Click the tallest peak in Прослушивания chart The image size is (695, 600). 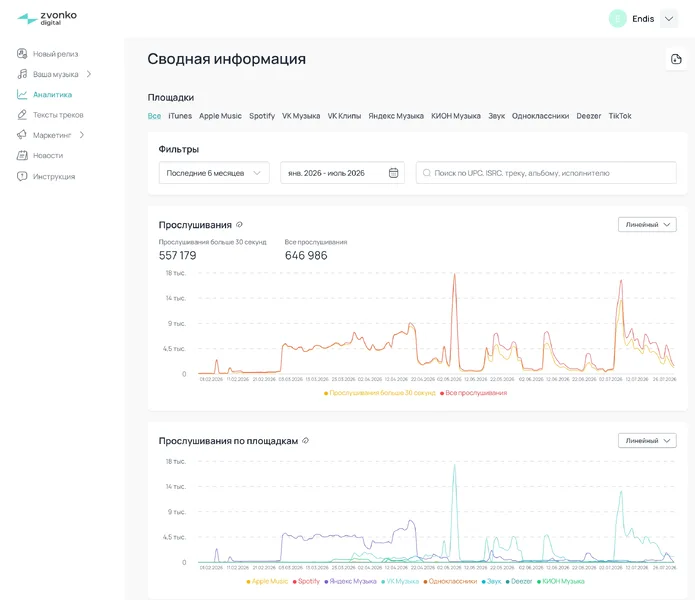point(454,275)
